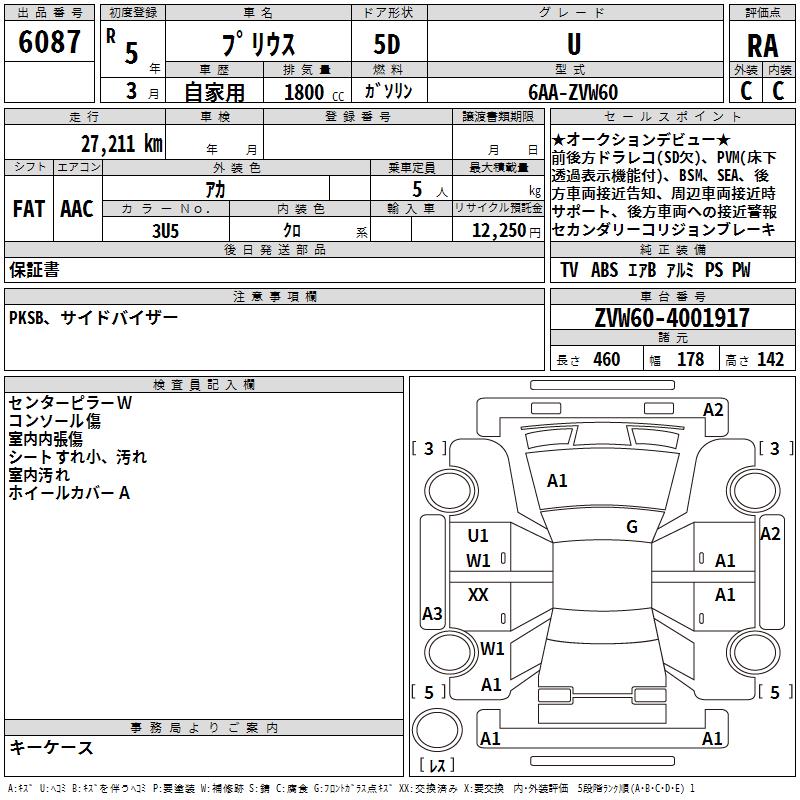Image resolution: width=800 pixels, height=800 pixels.
Task: Click the G windshield mark on diagram
Action: point(632,527)
